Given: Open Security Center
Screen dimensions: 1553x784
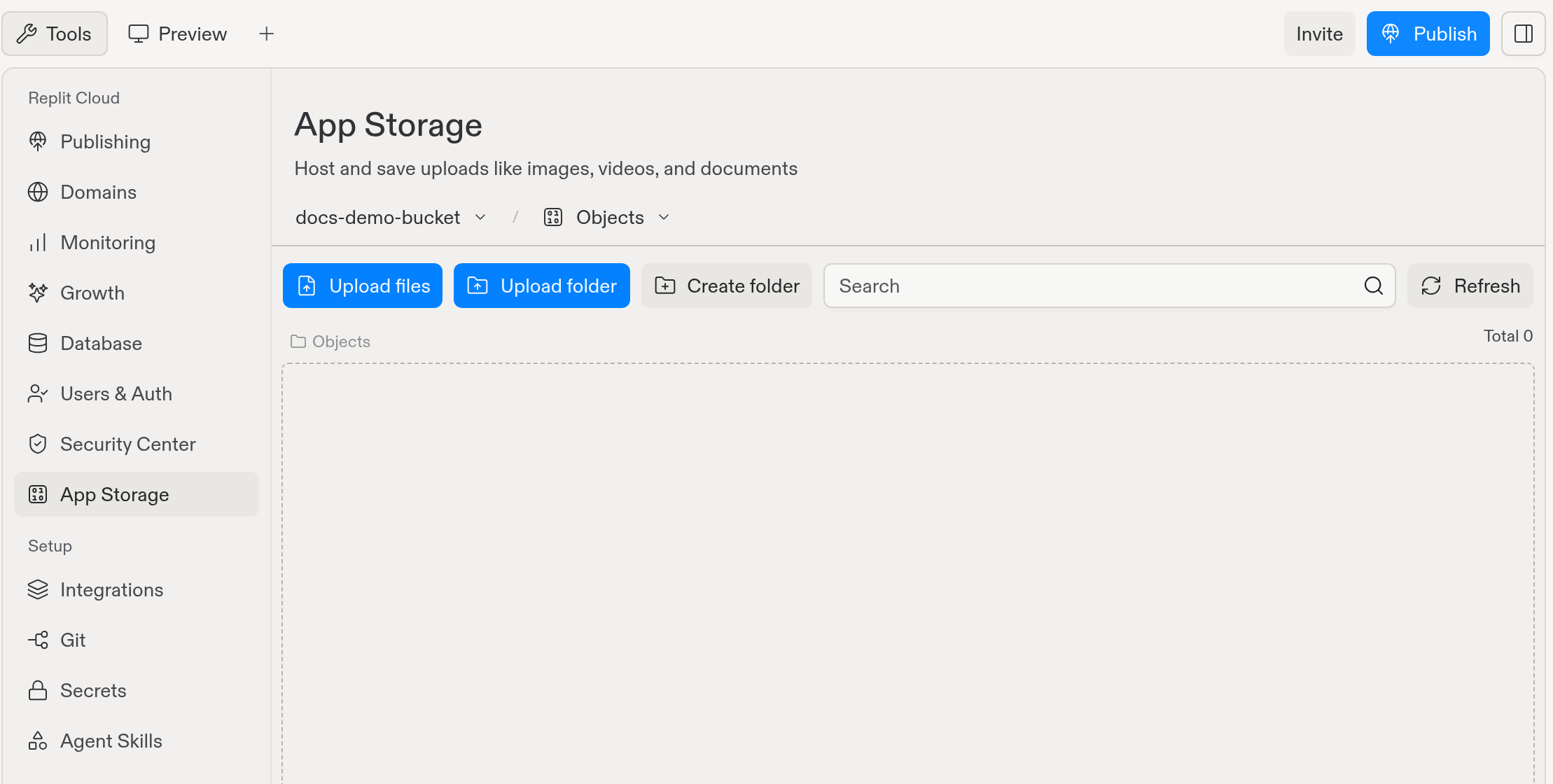Looking at the screenshot, I should [x=137, y=444].
